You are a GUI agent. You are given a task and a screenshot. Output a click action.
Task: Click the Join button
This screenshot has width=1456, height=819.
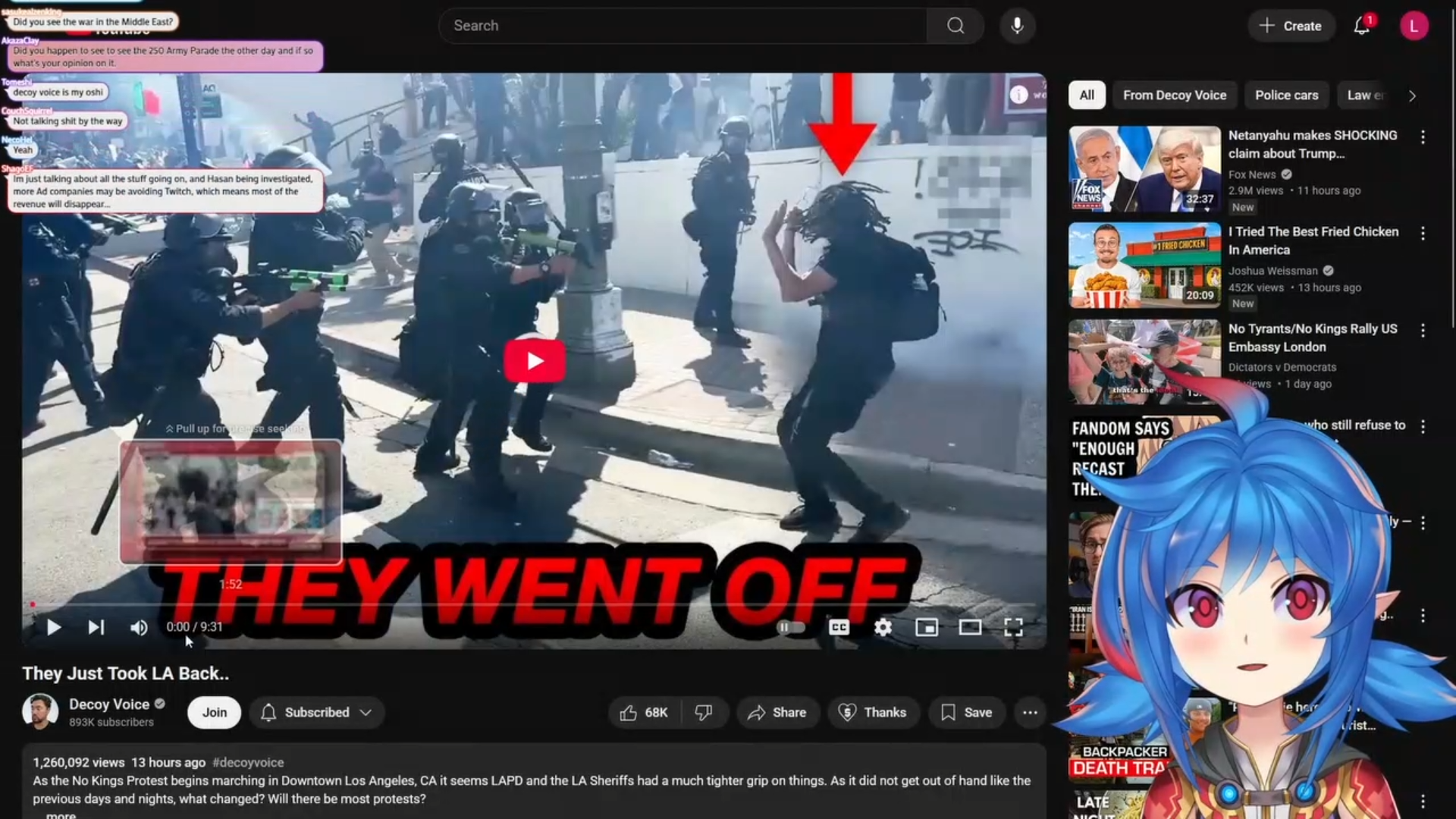(x=214, y=712)
